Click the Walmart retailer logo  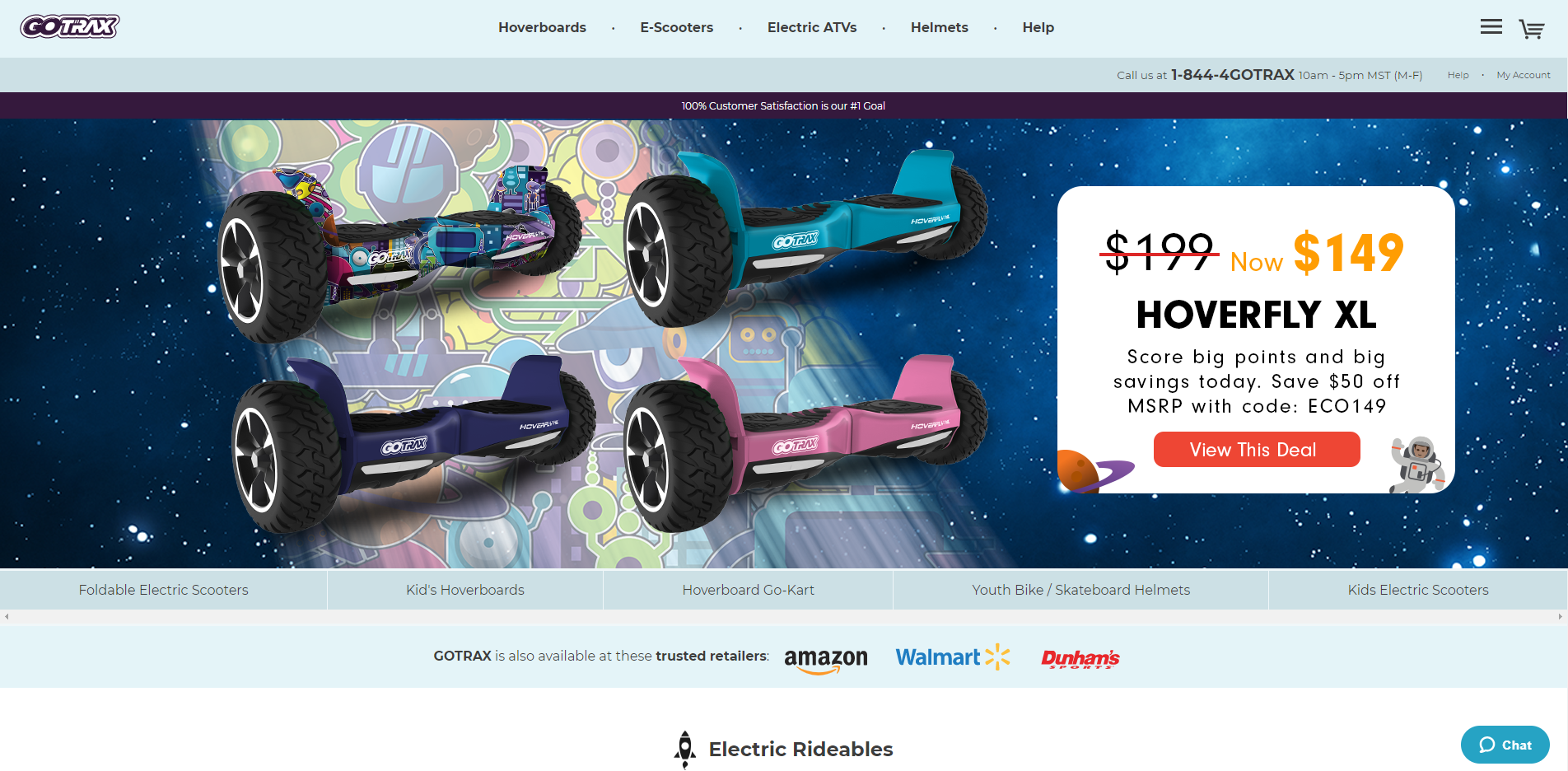click(x=953, y=657)
